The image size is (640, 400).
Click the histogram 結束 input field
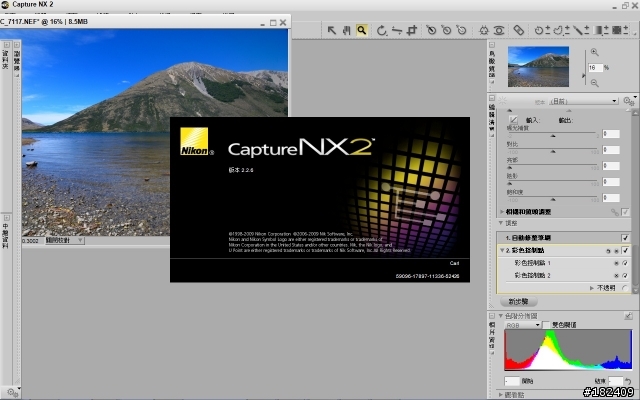(616, 381)
